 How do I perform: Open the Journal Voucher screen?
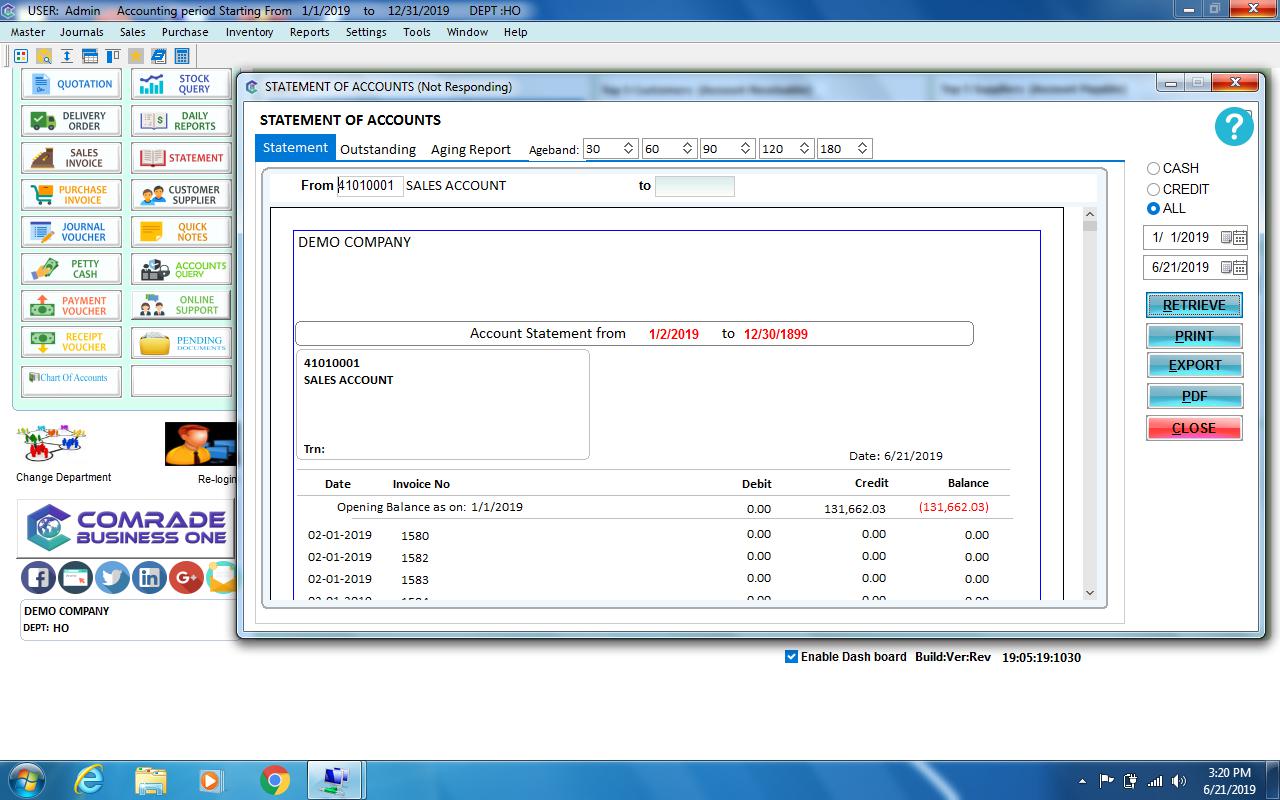coord(71,231)
